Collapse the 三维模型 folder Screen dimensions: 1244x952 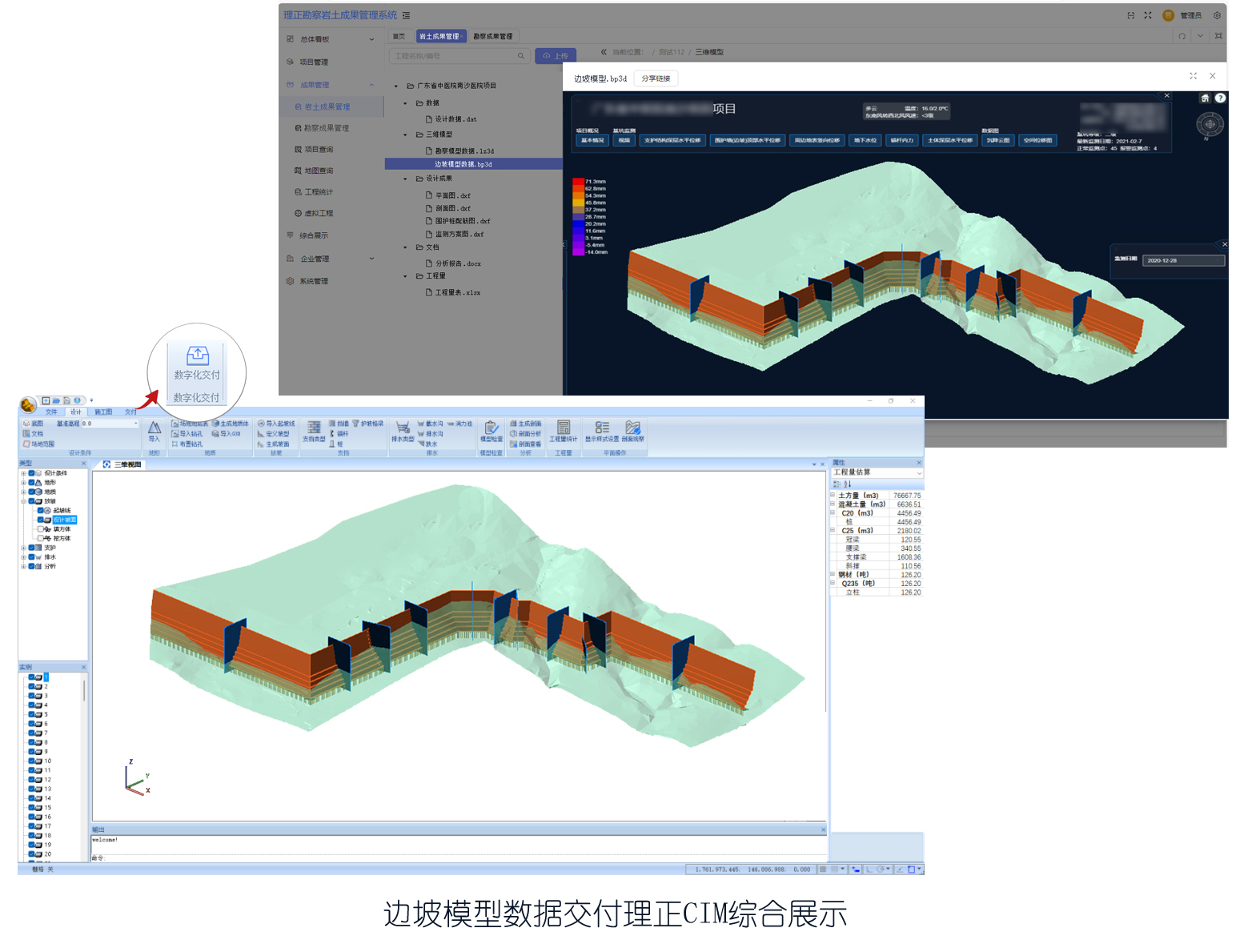pos(405,135)
